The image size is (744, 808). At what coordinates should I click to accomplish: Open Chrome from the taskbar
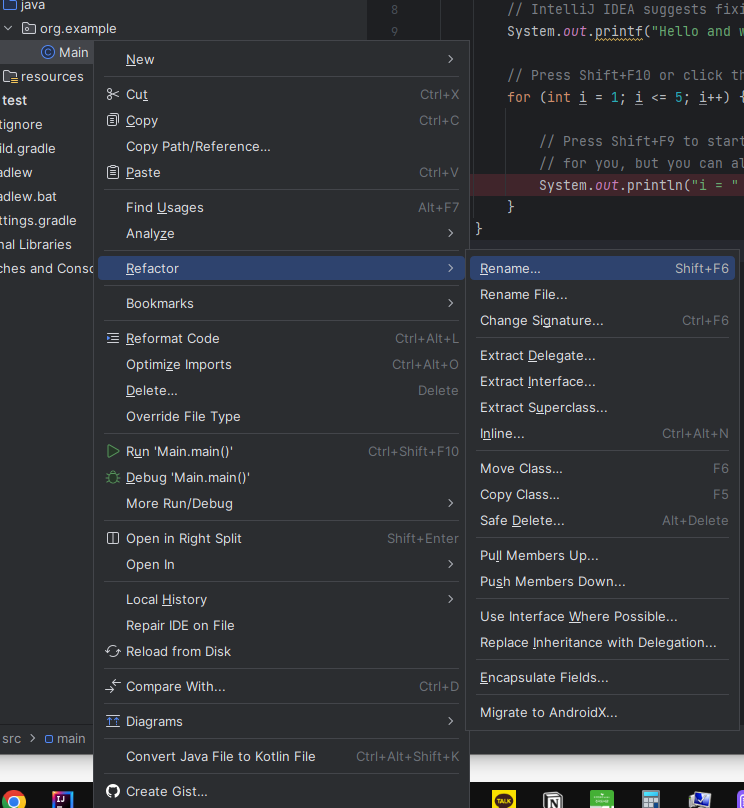[14, 800]
